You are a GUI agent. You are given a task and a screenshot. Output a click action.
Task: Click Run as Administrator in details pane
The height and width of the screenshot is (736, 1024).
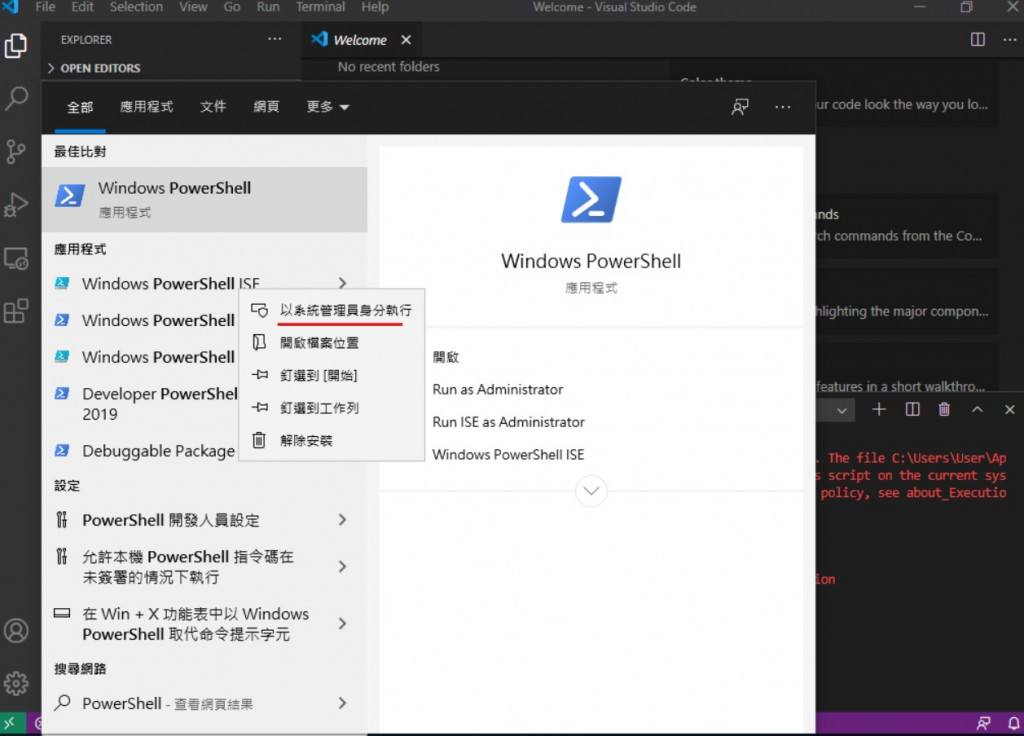(497, 389)
